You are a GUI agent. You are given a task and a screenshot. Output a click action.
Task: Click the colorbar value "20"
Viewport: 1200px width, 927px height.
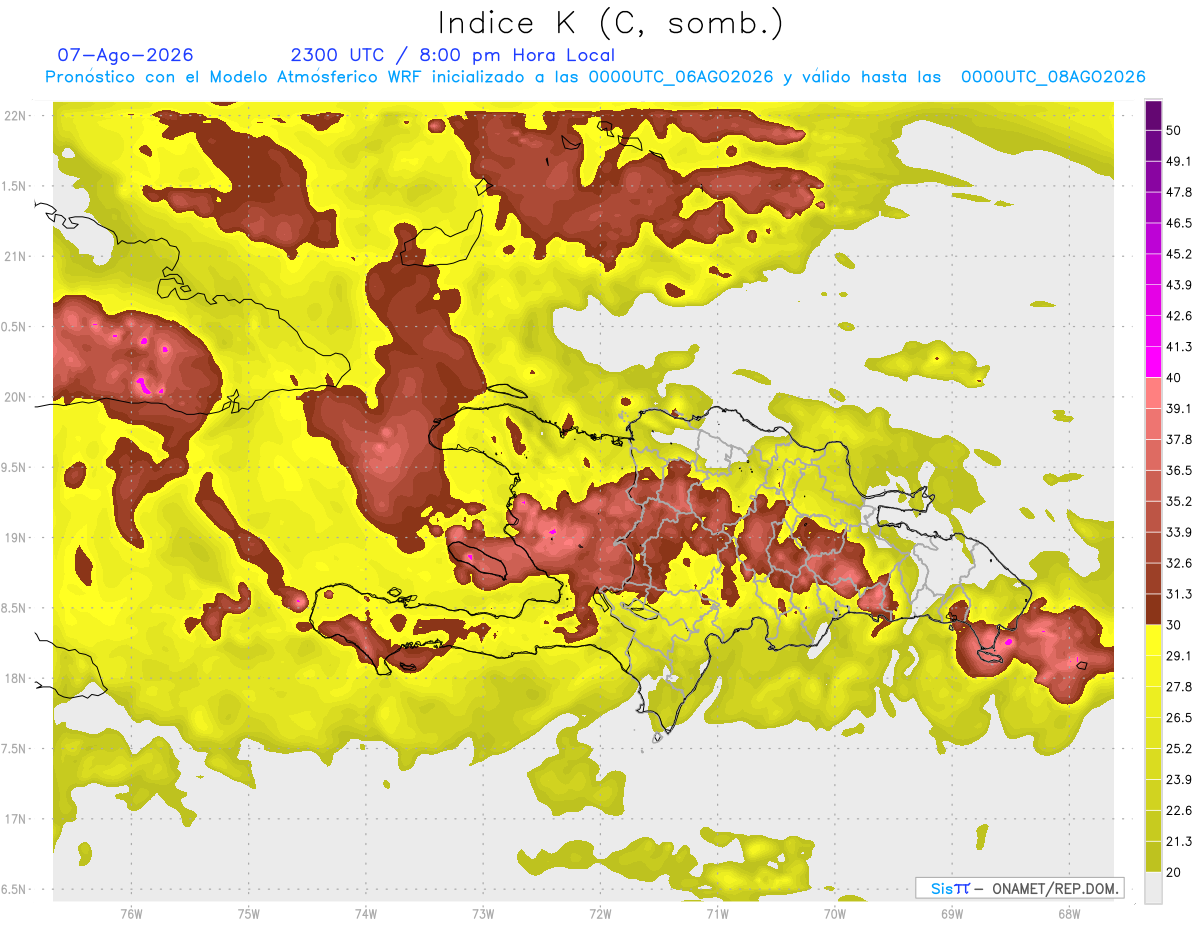pos(1174,872)
